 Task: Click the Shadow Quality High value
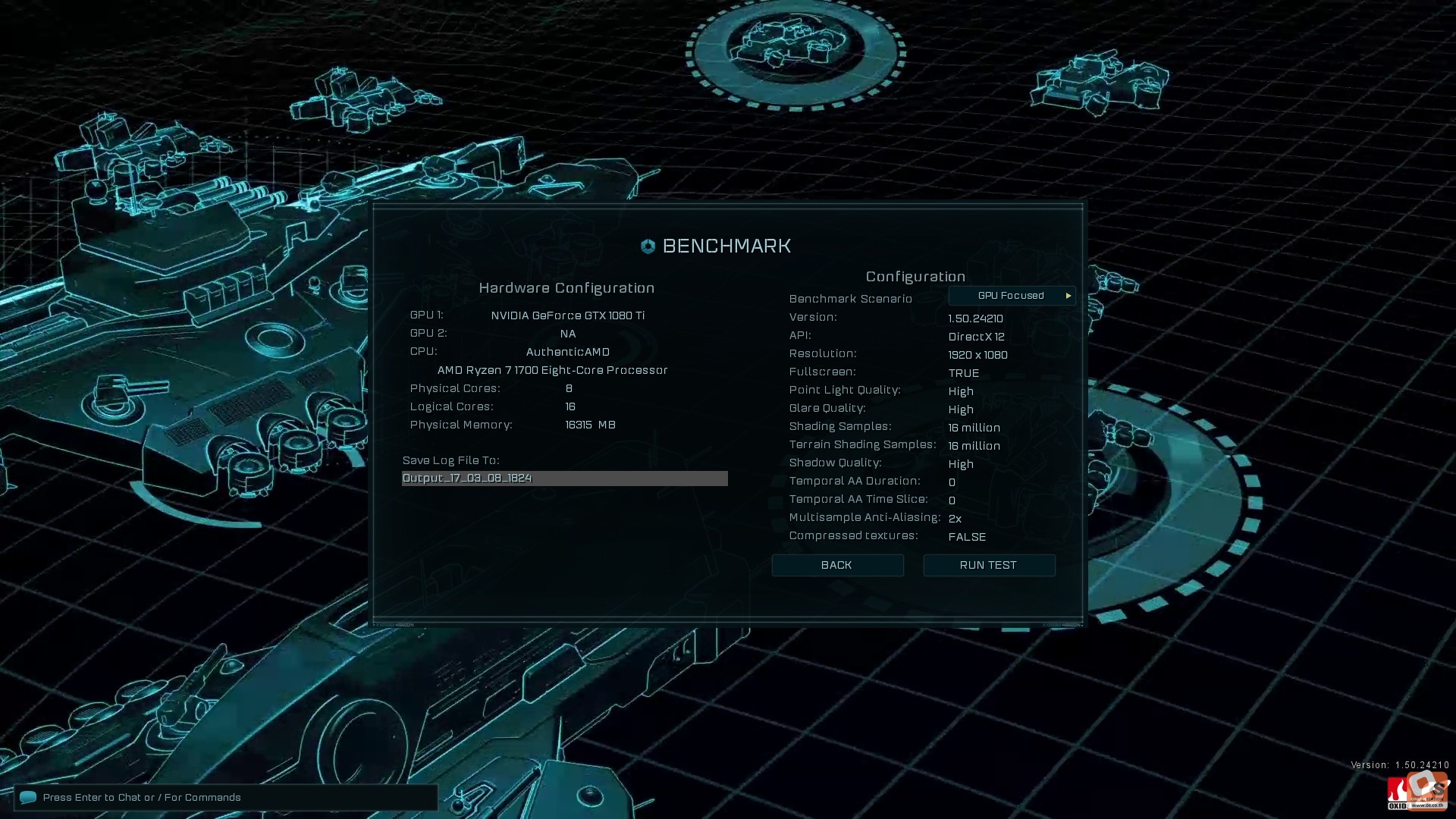961,464
